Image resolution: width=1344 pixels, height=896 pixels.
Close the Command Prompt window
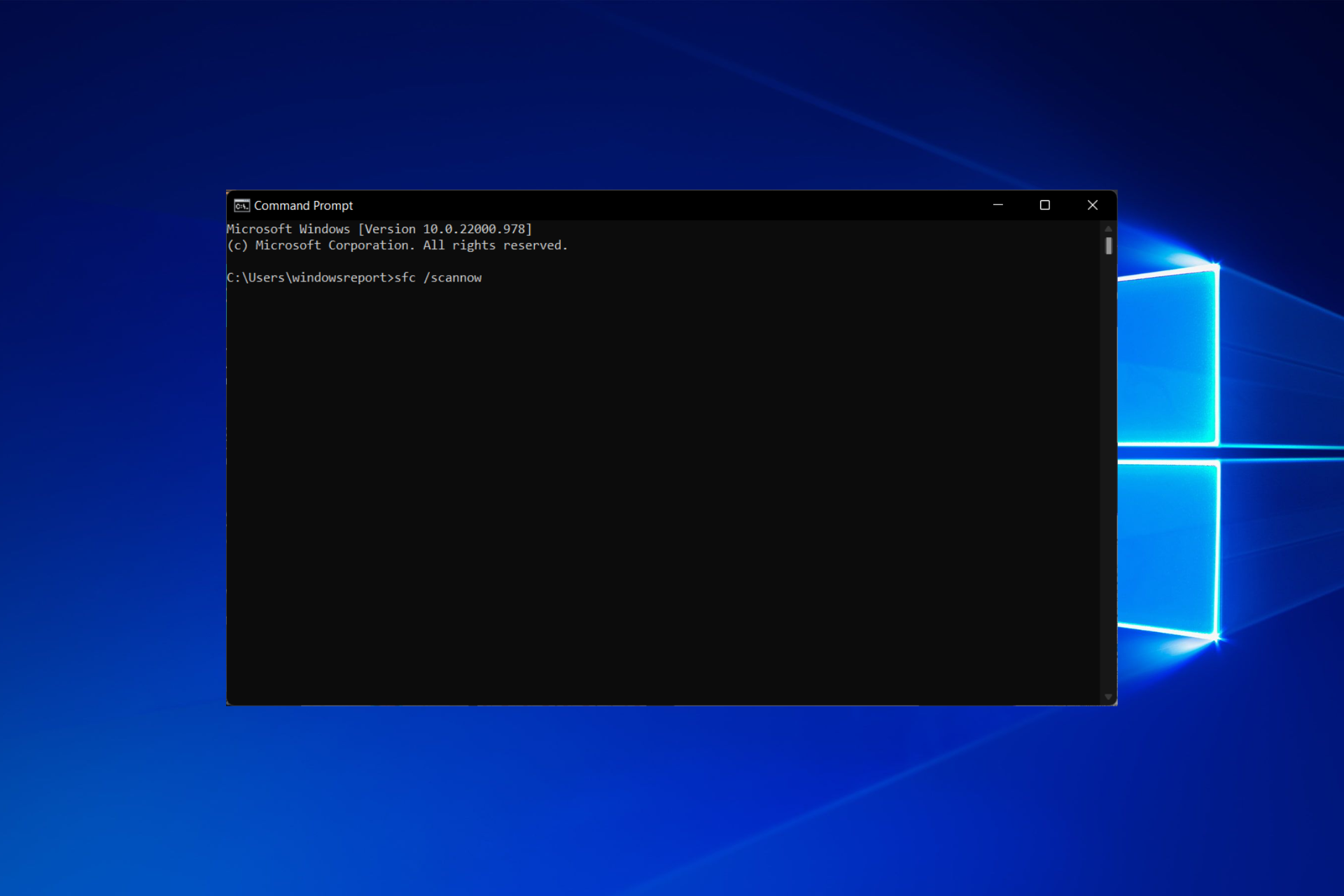click(1093, 205)
